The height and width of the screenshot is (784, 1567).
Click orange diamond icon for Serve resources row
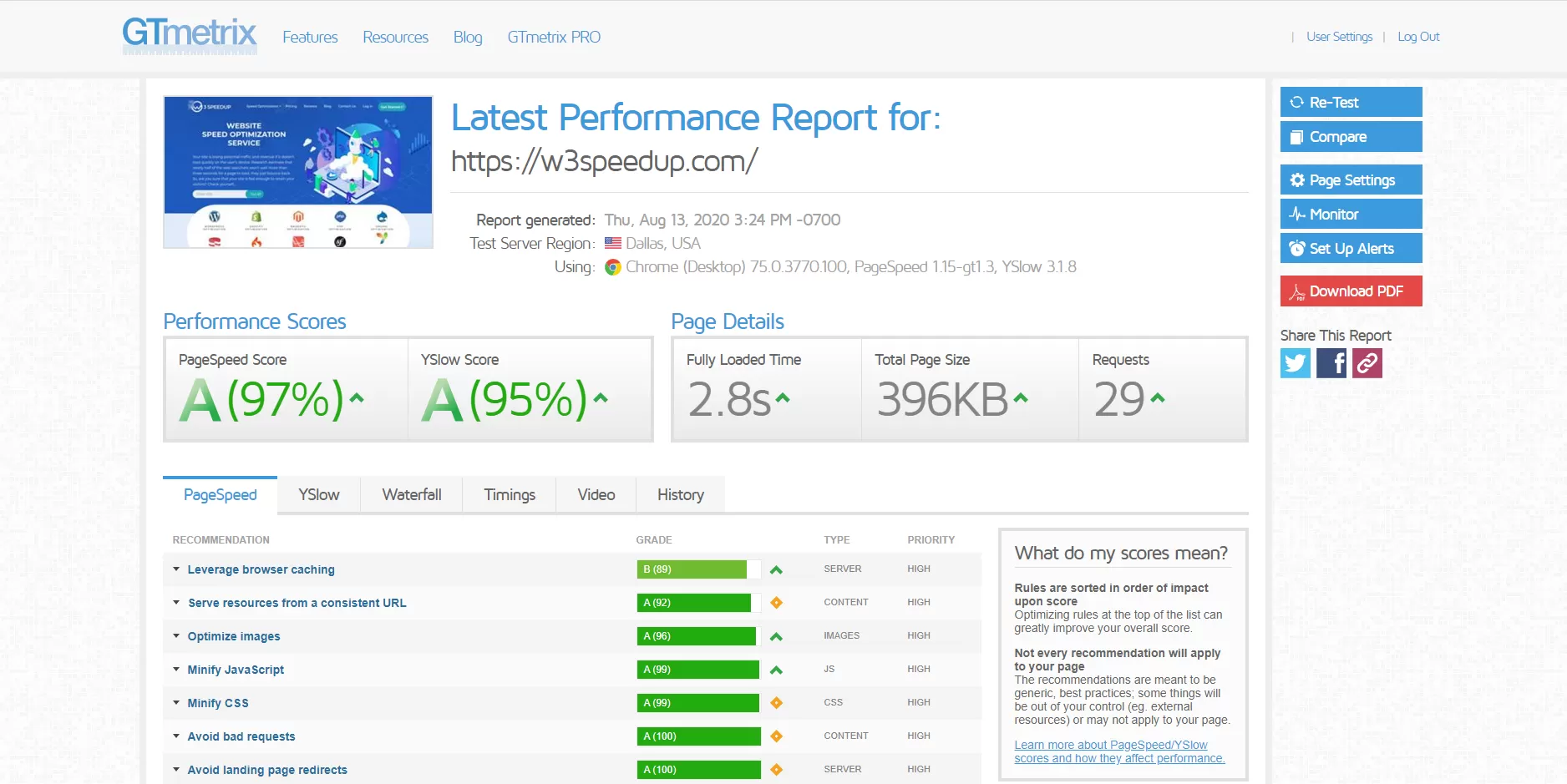(776, 603)
